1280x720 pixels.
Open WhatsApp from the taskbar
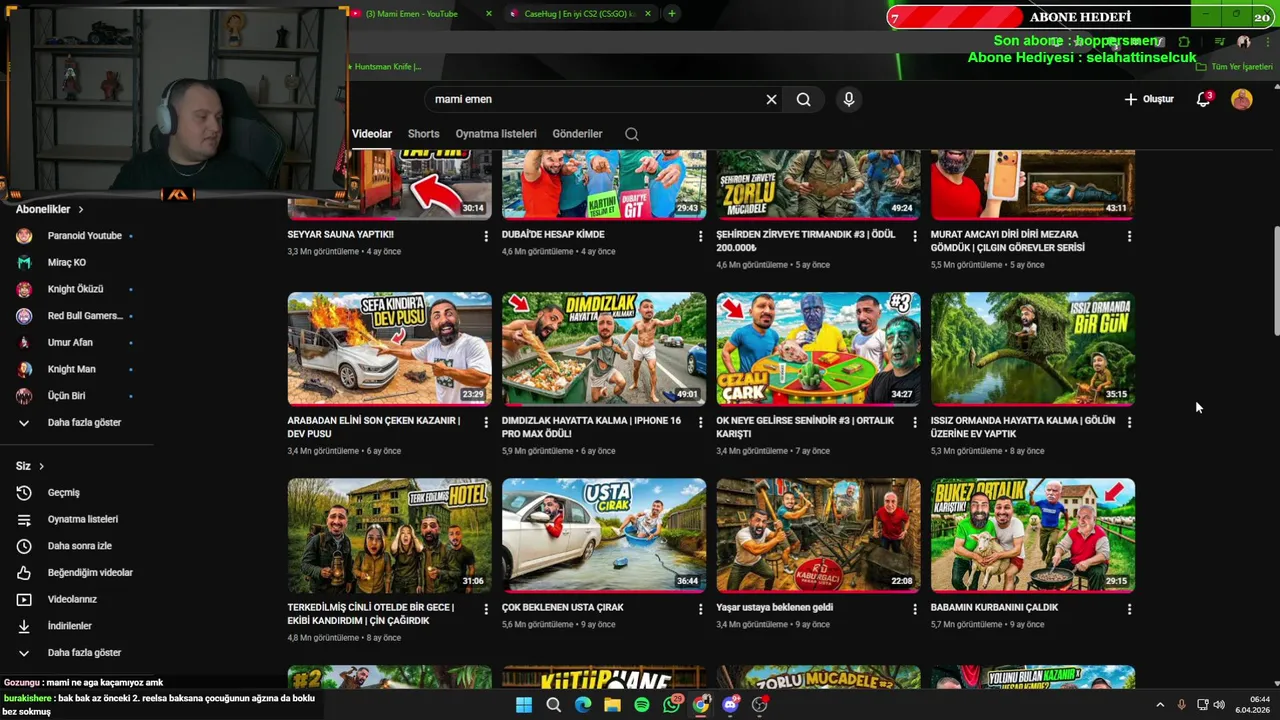point(671,705)
